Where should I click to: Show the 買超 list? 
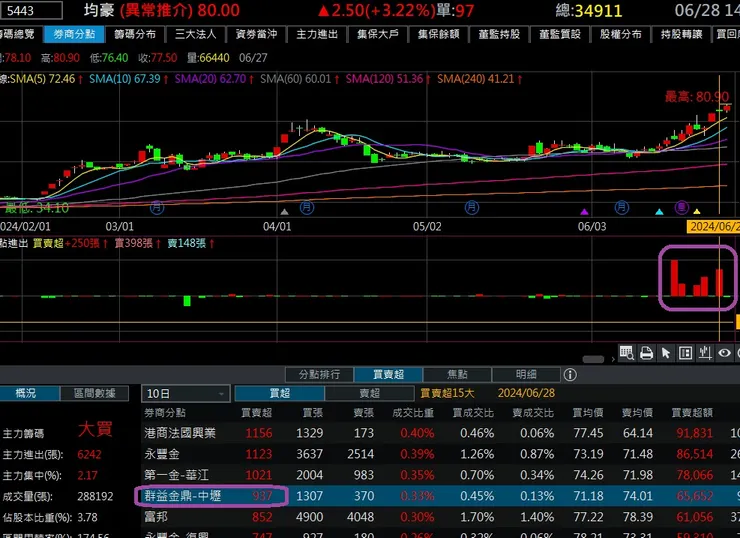(279, 393)
